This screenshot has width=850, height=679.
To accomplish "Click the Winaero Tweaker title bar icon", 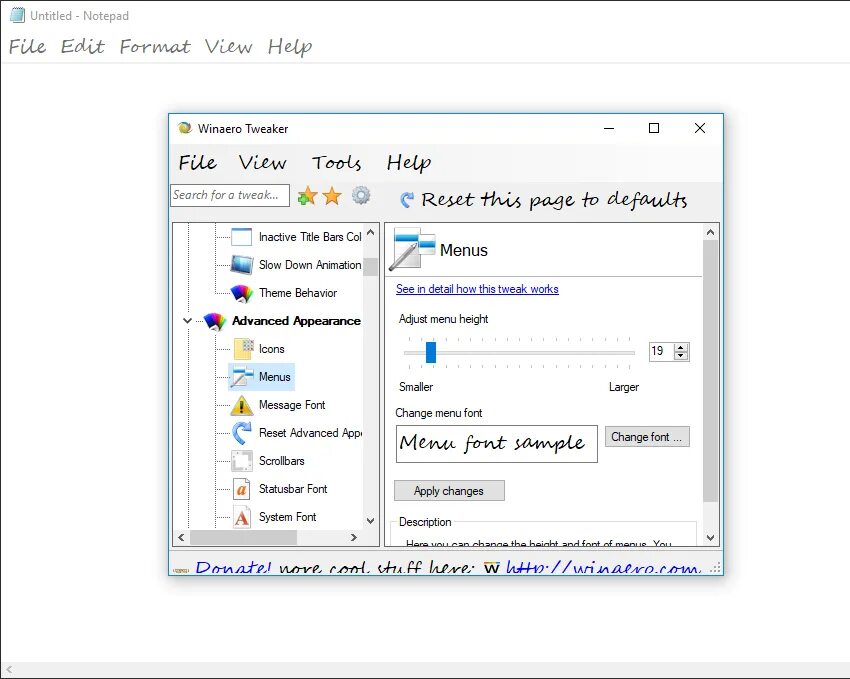I will tap(185, 128).
